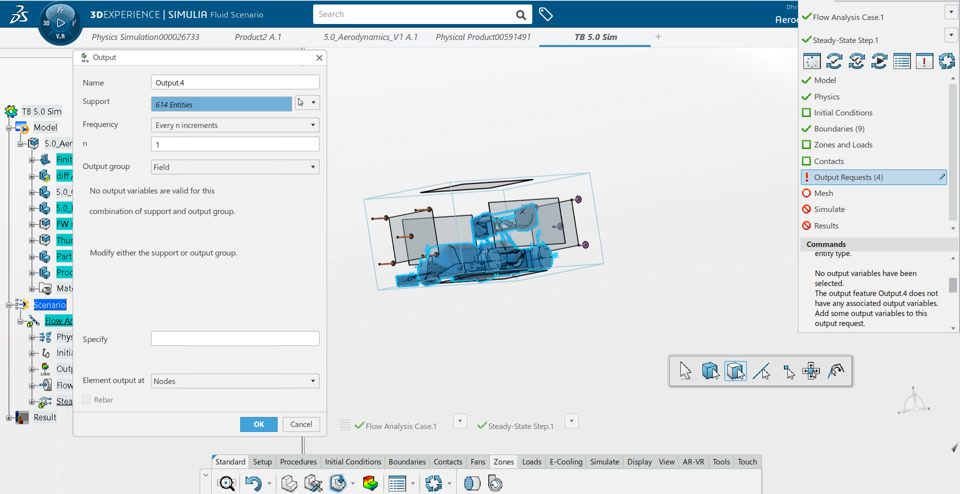Click the feature manager table icon in assistant

902,61
